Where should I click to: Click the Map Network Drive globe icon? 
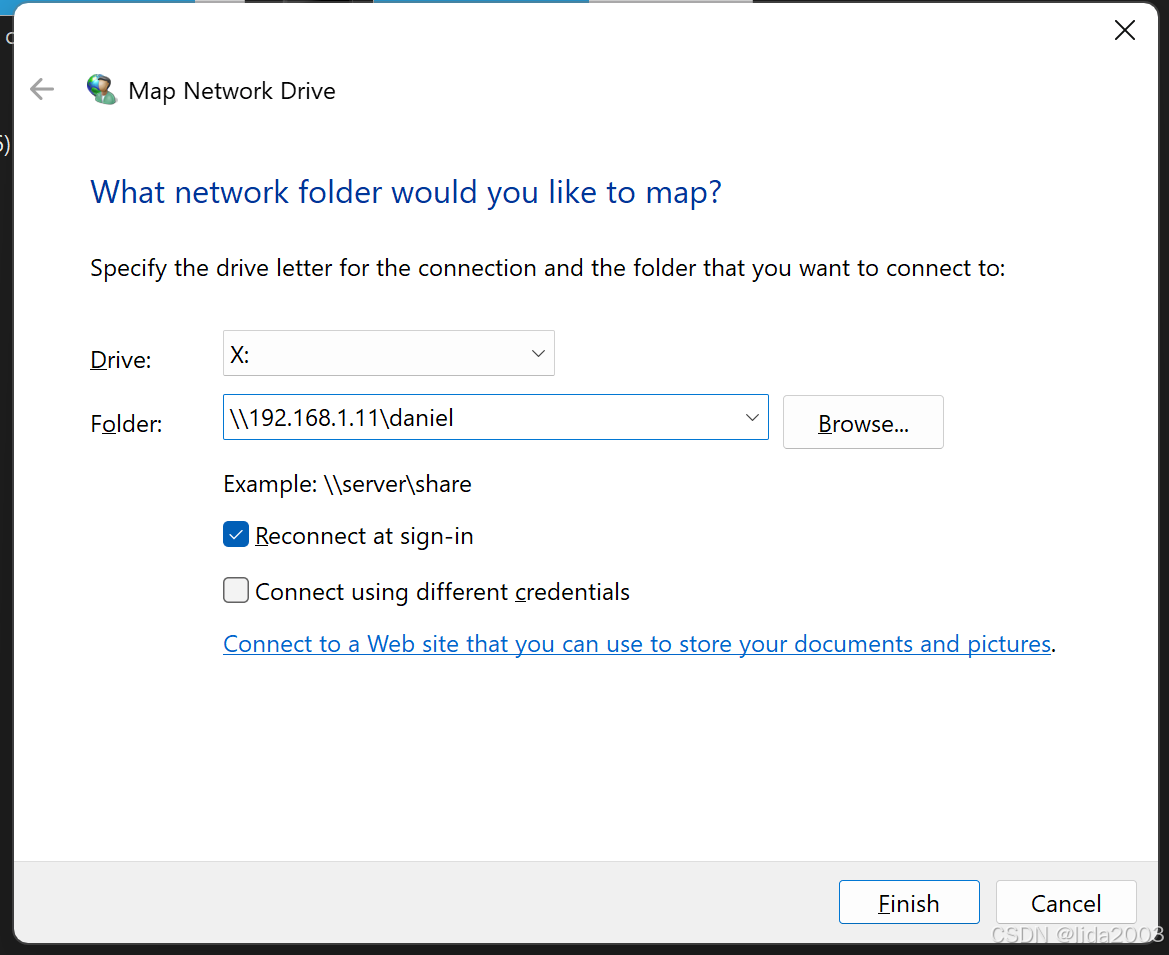pos(101,89)
